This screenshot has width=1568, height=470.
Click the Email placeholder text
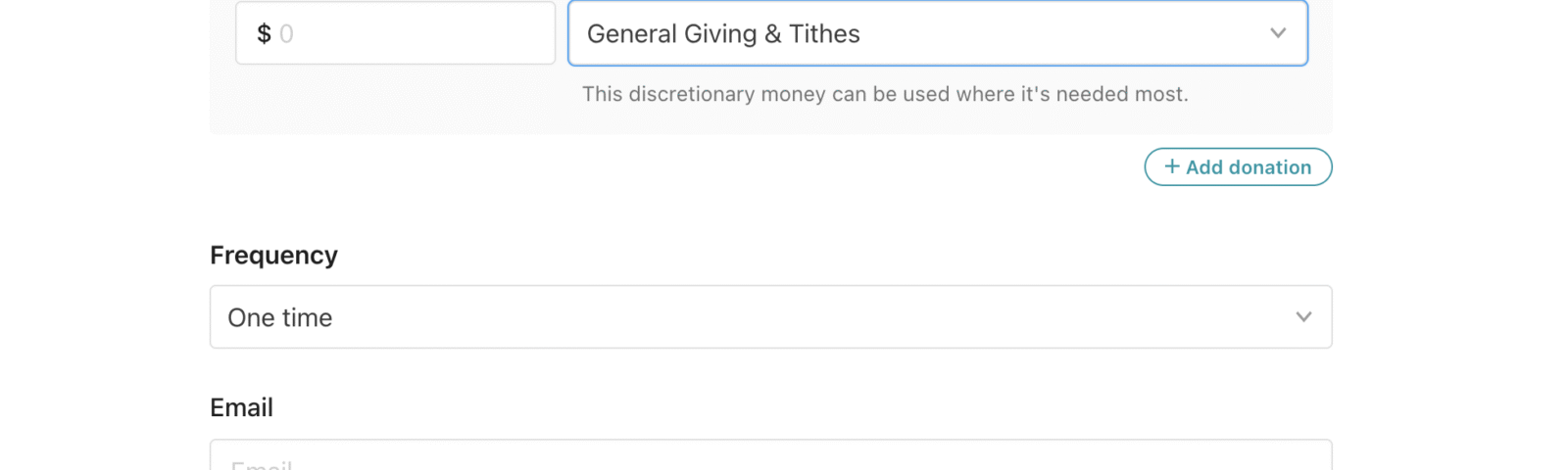[x=262, y=464]
